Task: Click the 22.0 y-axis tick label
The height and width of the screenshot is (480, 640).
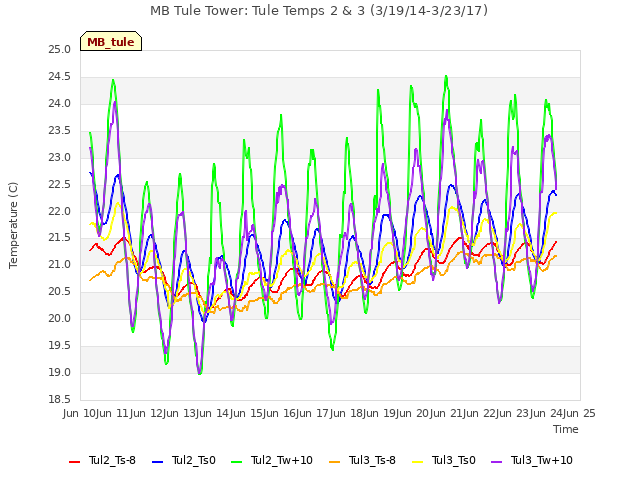Action: [60, 211]
